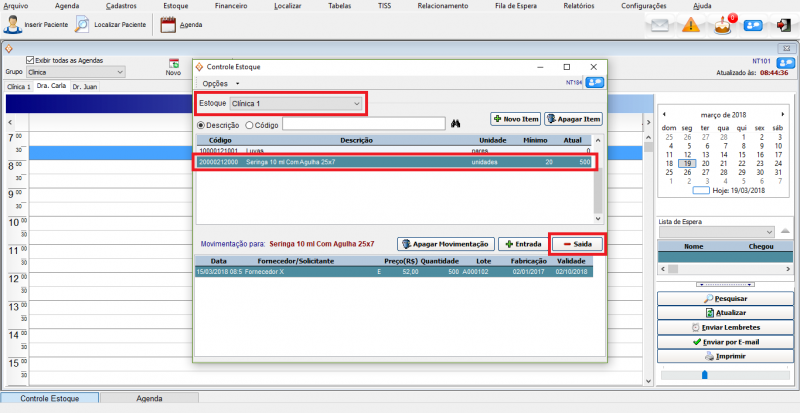This screenshot has height=413, width=800.
Task: Click the Novo calendar icon
Action: 173,65
